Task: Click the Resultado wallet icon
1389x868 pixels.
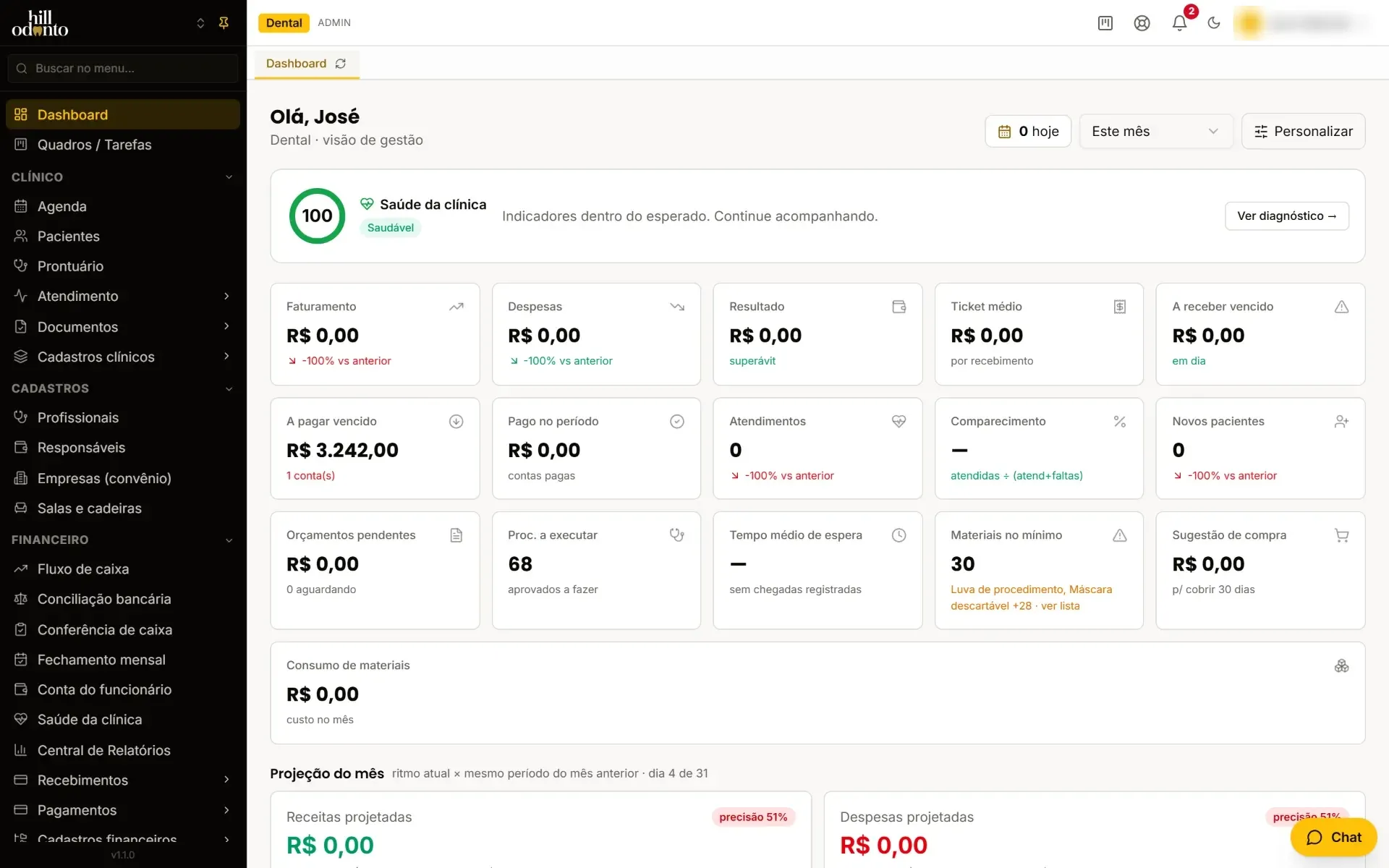Action: click(x=899, y=307)
